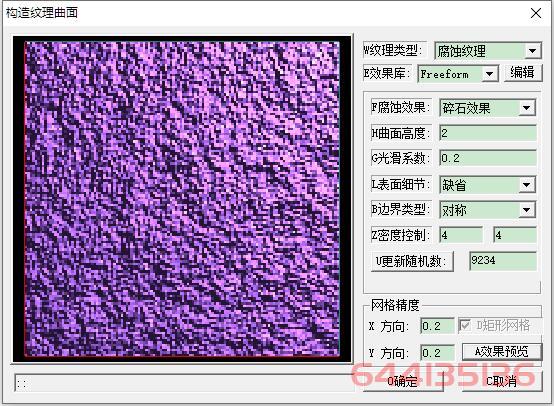This screenshot has width=554, height=406.
Task: Click the first Z密度控制 field
Action: [x=461, y=235]
